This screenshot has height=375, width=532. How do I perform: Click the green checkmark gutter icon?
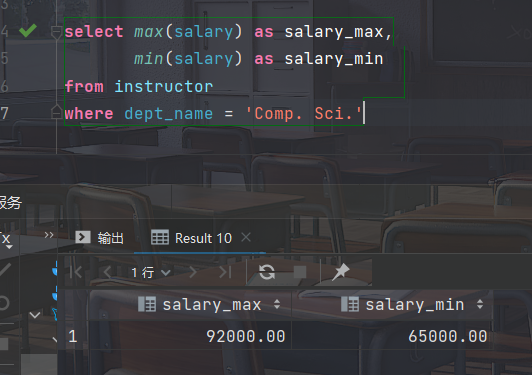coord(28,31)
